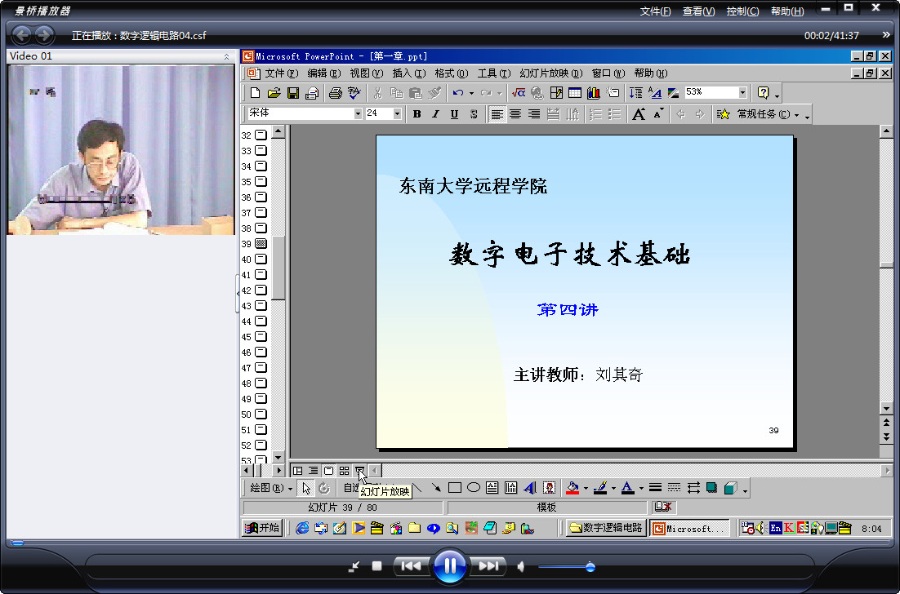The width and height of the screenshot is (900, 594).
Task: Select the Rectangle drawing tool
Action: (x=455, y=488)
